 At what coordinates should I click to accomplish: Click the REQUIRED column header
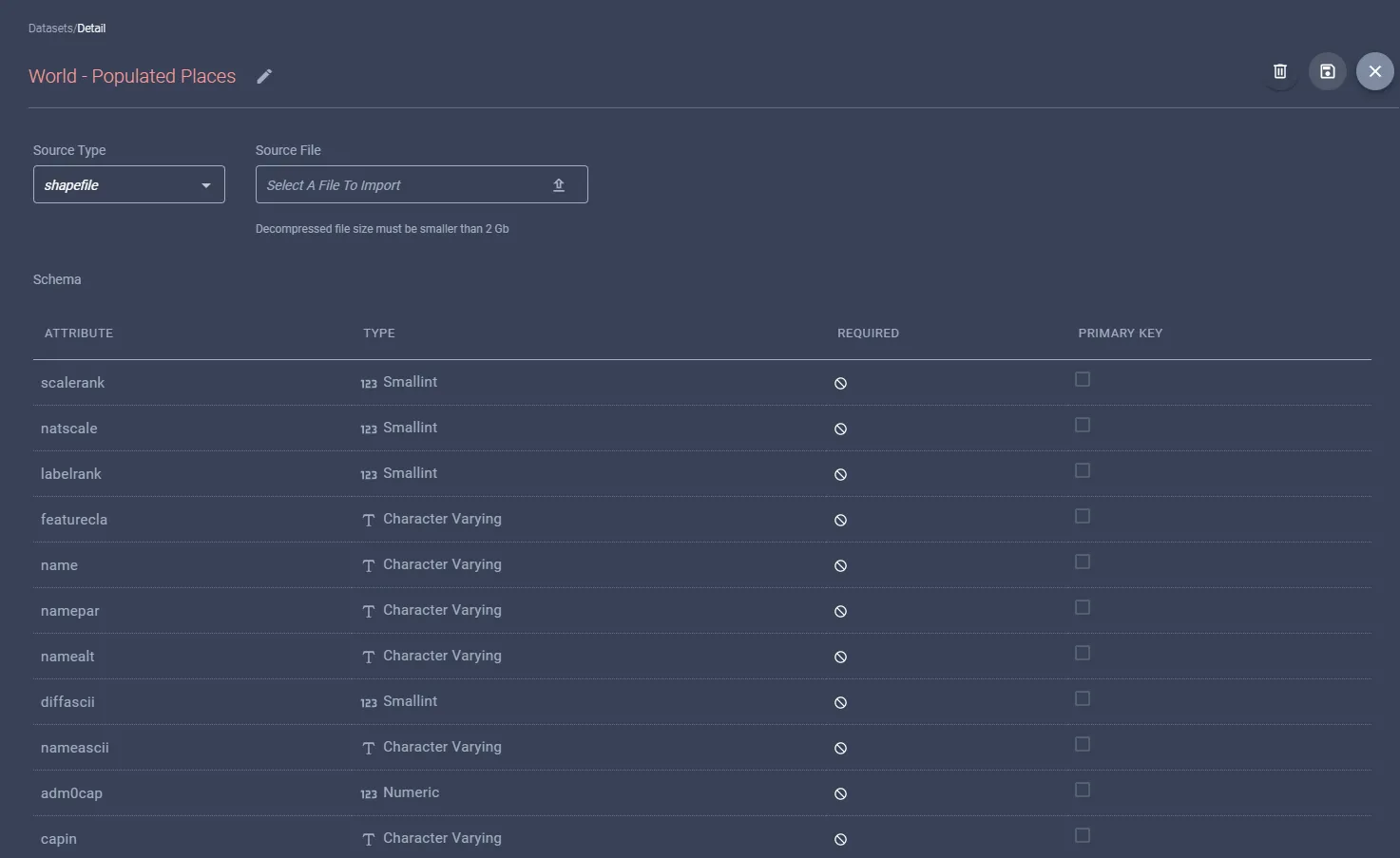(x=868, y=334)
